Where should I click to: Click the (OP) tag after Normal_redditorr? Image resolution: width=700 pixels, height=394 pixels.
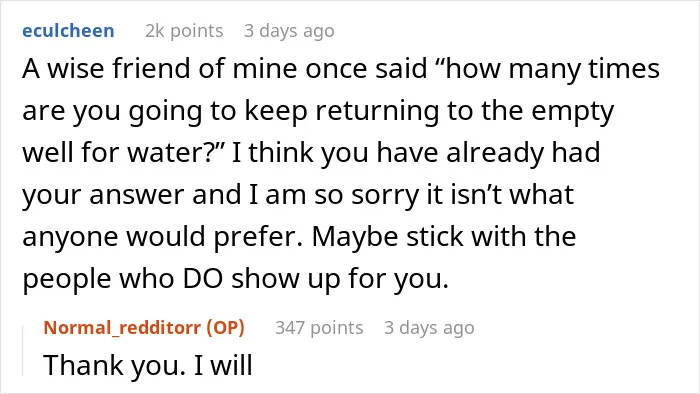pyautogui.click(x=225, y=328)
